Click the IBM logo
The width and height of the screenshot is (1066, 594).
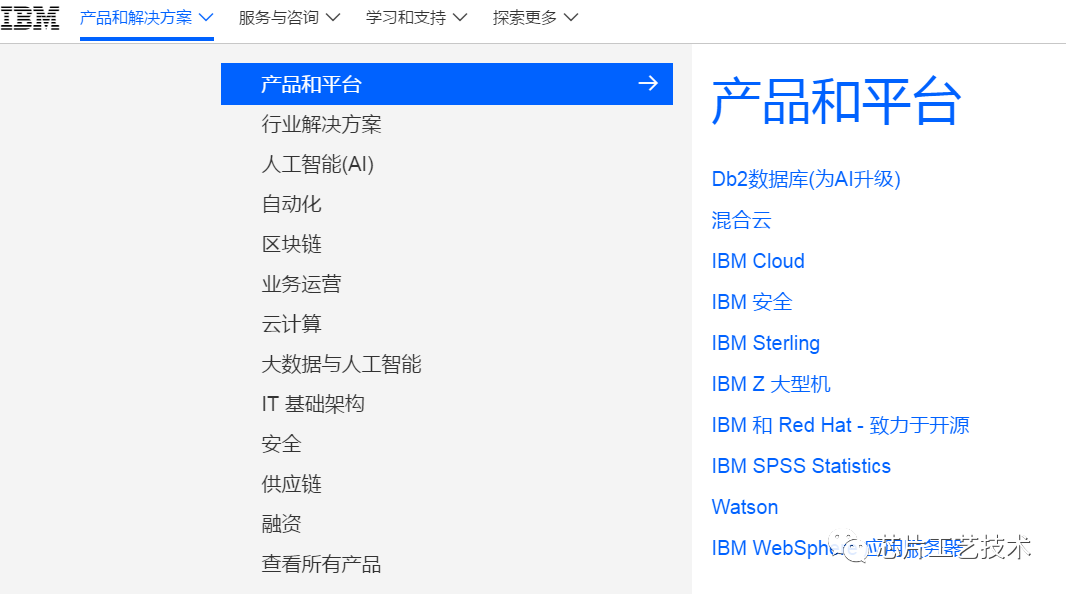30,18
